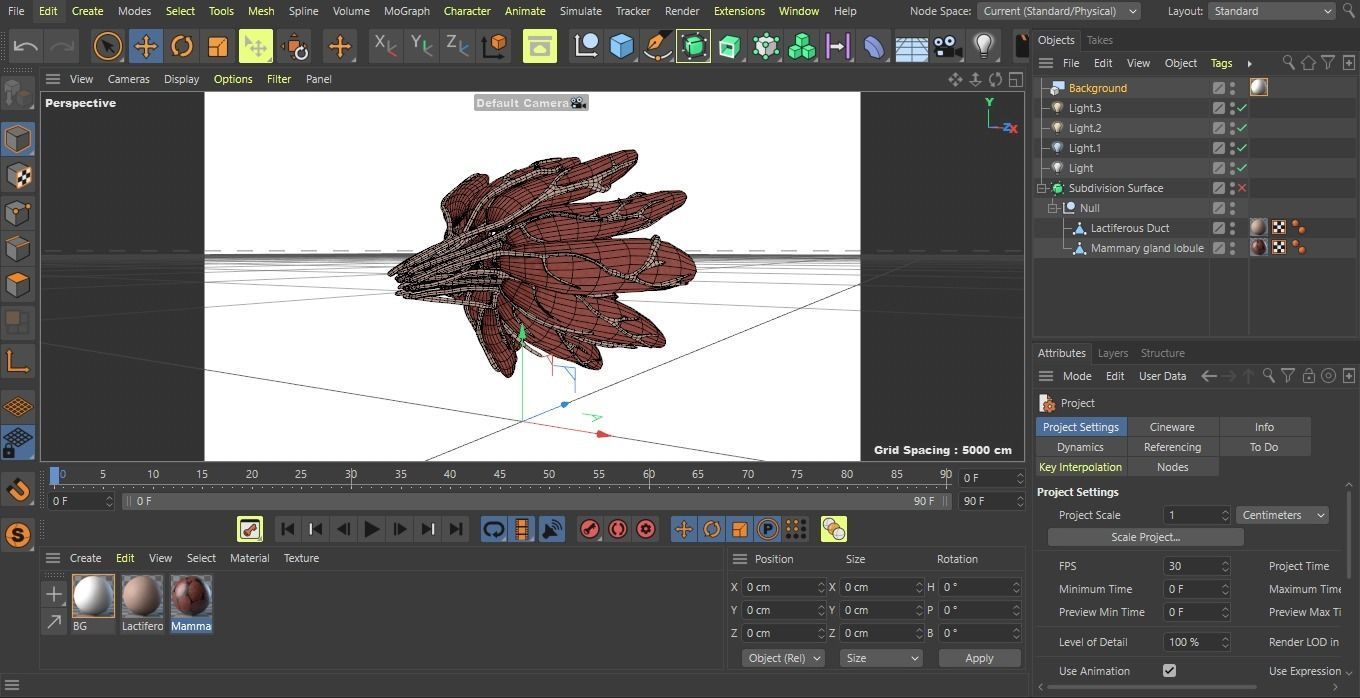Click the FPS value stepper arrows
This screenshot has width=1360, height=698.
1225,566
